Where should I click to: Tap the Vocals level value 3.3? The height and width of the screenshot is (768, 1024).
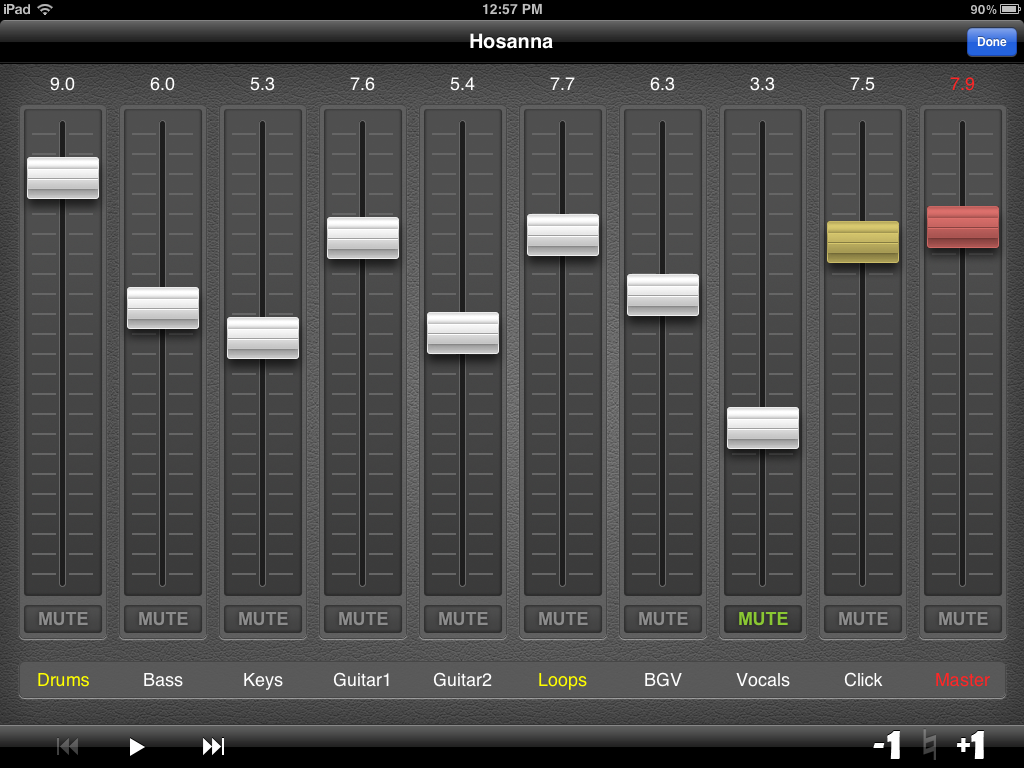pos(761,84)
